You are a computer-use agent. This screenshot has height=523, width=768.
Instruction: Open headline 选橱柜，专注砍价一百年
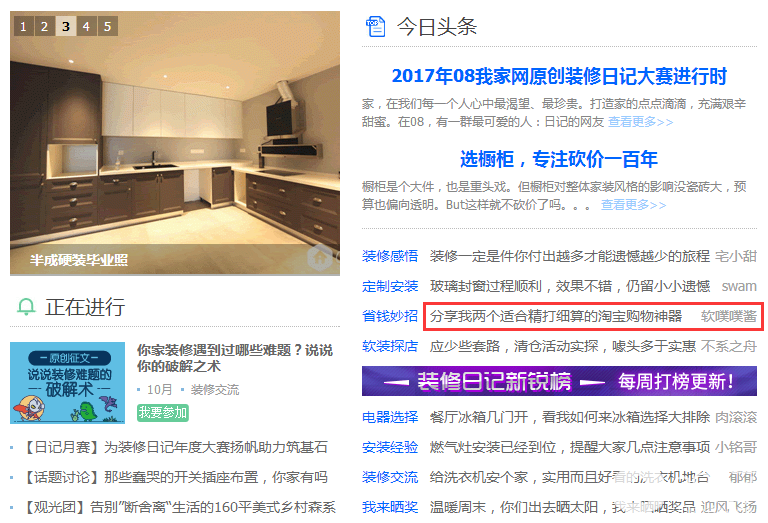tap(559, 159)
